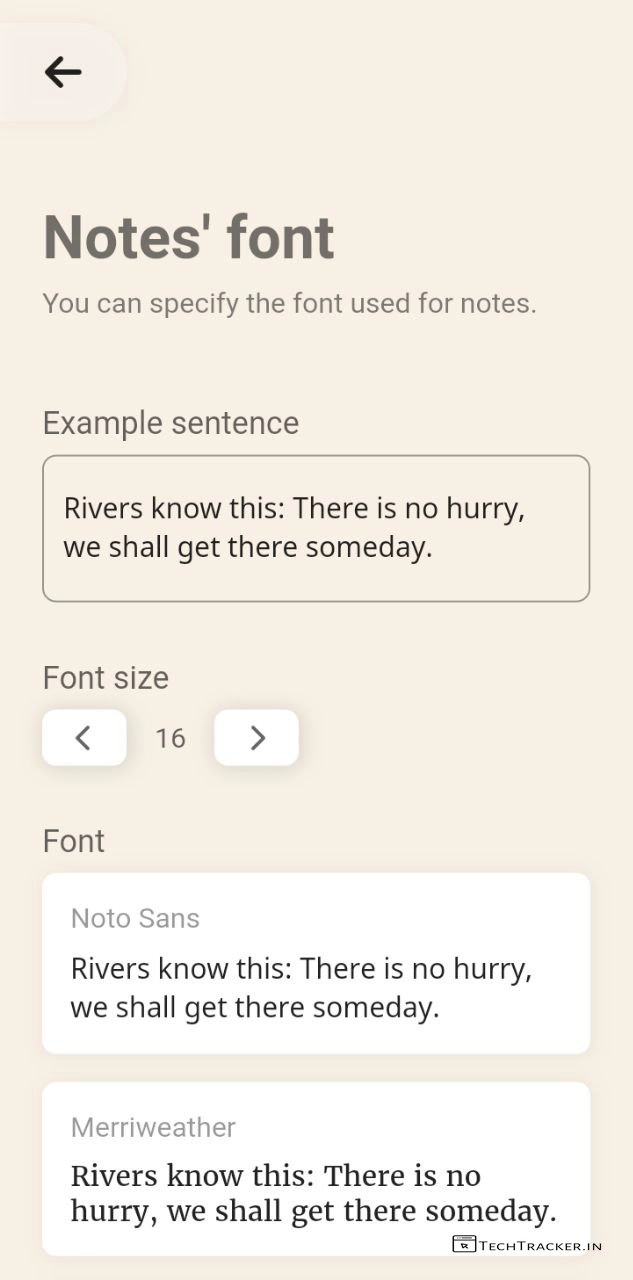Screen dimensions: 633x1280
Task: Click "Rivers" in the example sentence box
Action: tap(103, 508)
